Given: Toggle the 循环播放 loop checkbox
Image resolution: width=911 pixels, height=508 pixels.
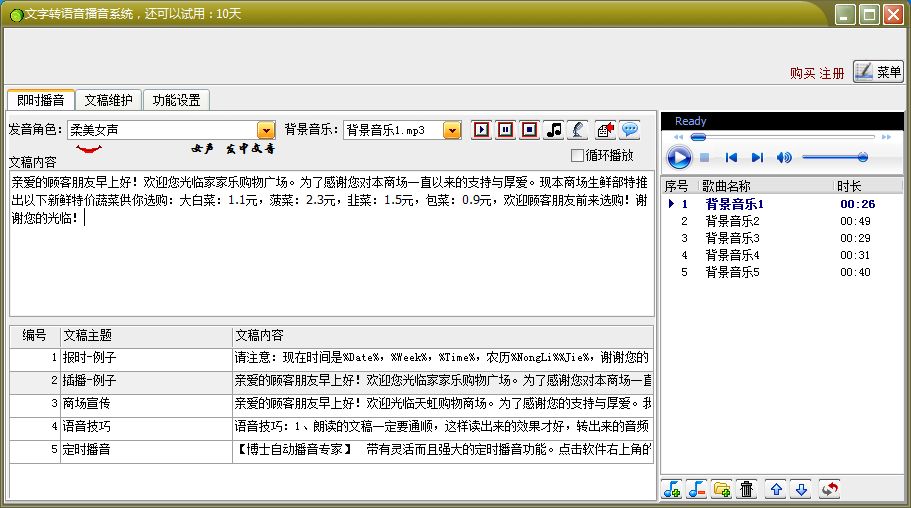Looking at the screenshot, I should [577, 156].
